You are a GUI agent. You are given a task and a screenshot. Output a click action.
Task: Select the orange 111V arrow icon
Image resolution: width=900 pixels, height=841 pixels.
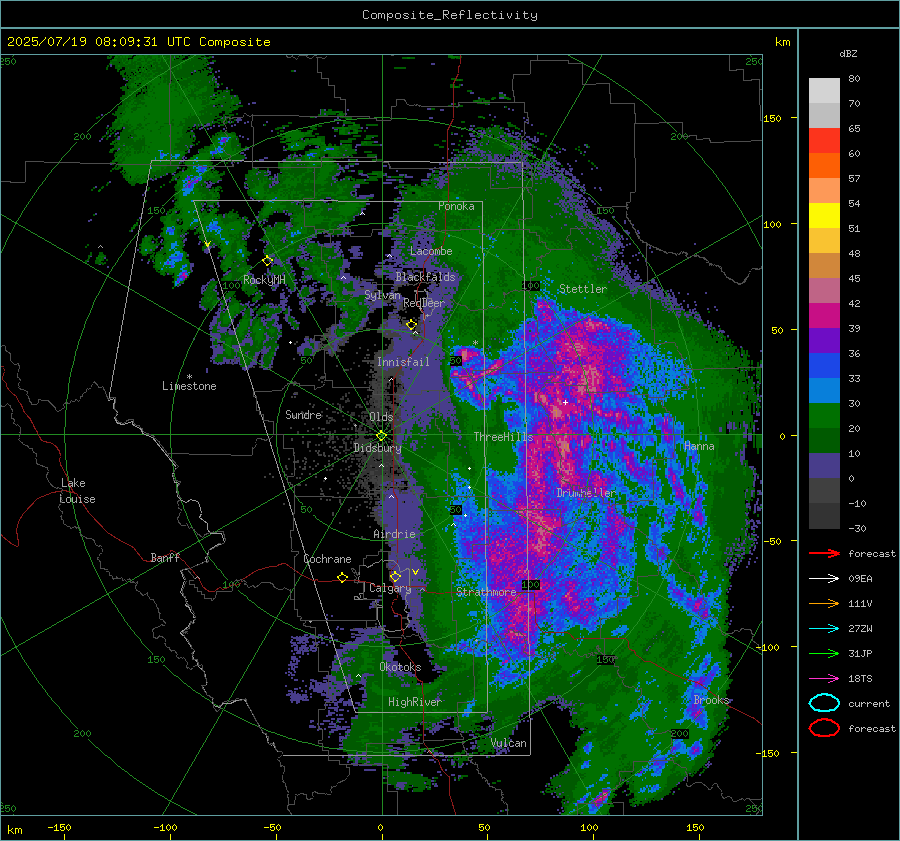(824, 603)
